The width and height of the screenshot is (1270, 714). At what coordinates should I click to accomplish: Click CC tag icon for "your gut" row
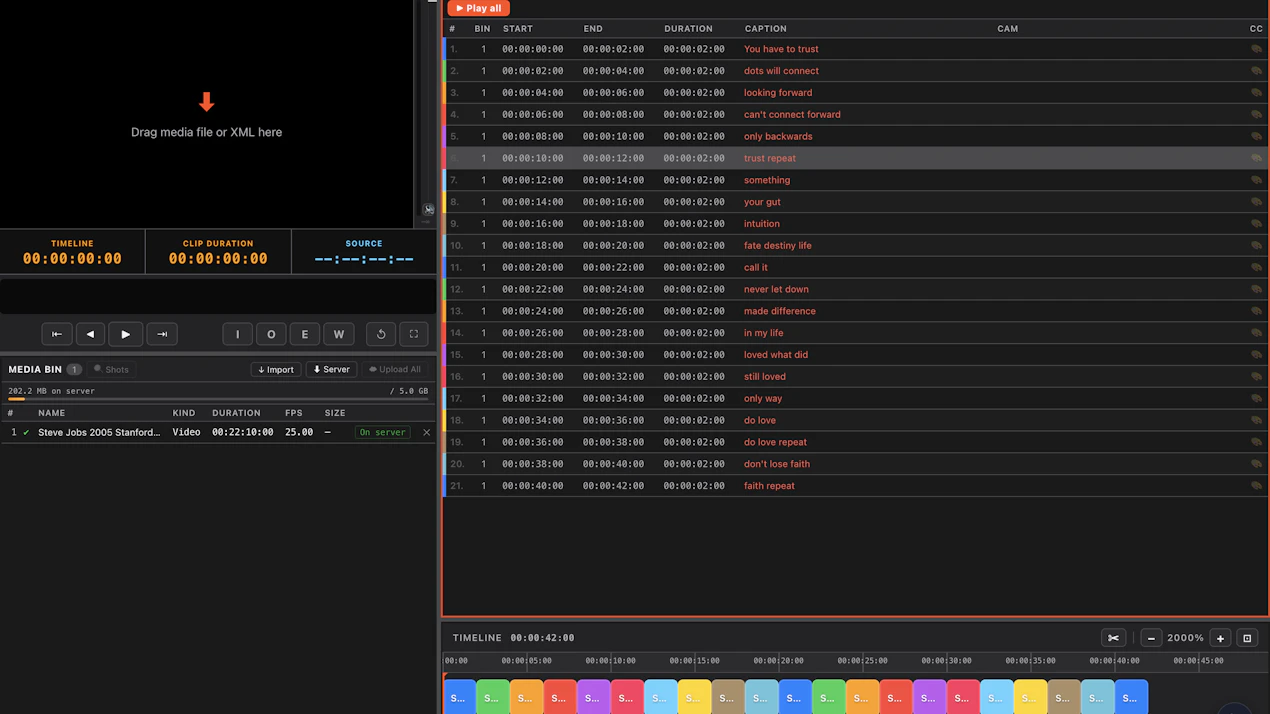1256,202
